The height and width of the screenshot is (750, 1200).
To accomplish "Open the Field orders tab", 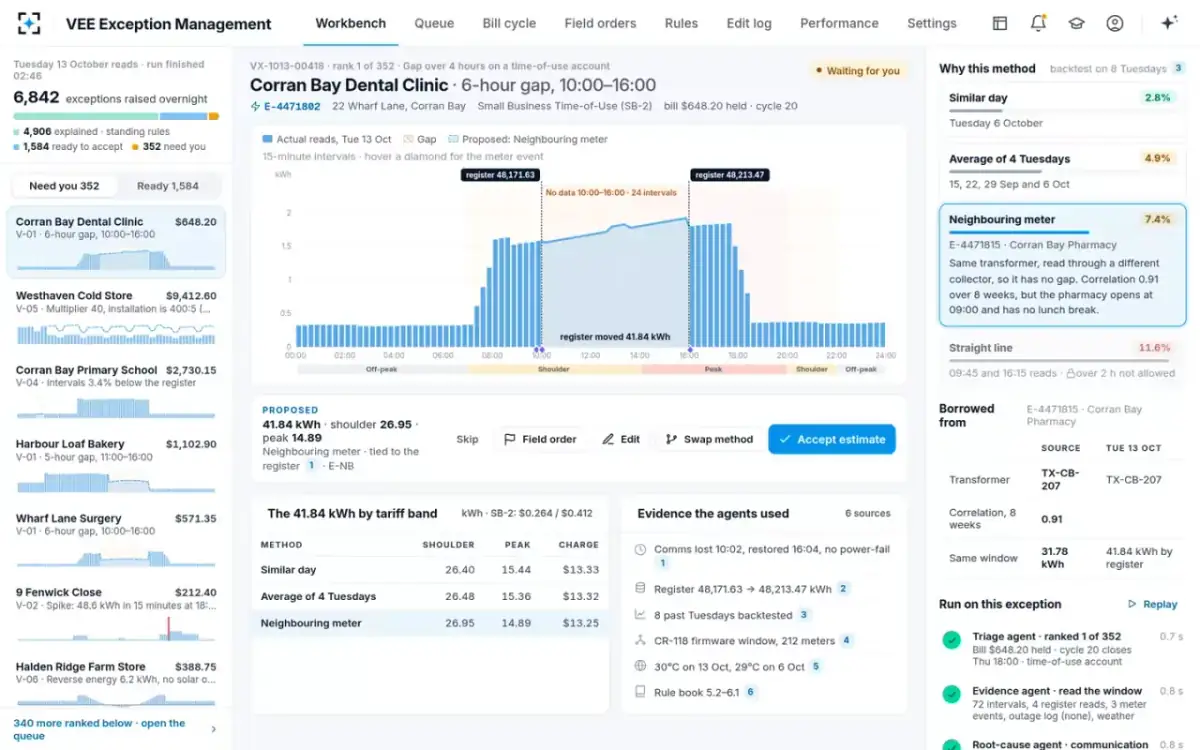I will [x=600, y=23].
